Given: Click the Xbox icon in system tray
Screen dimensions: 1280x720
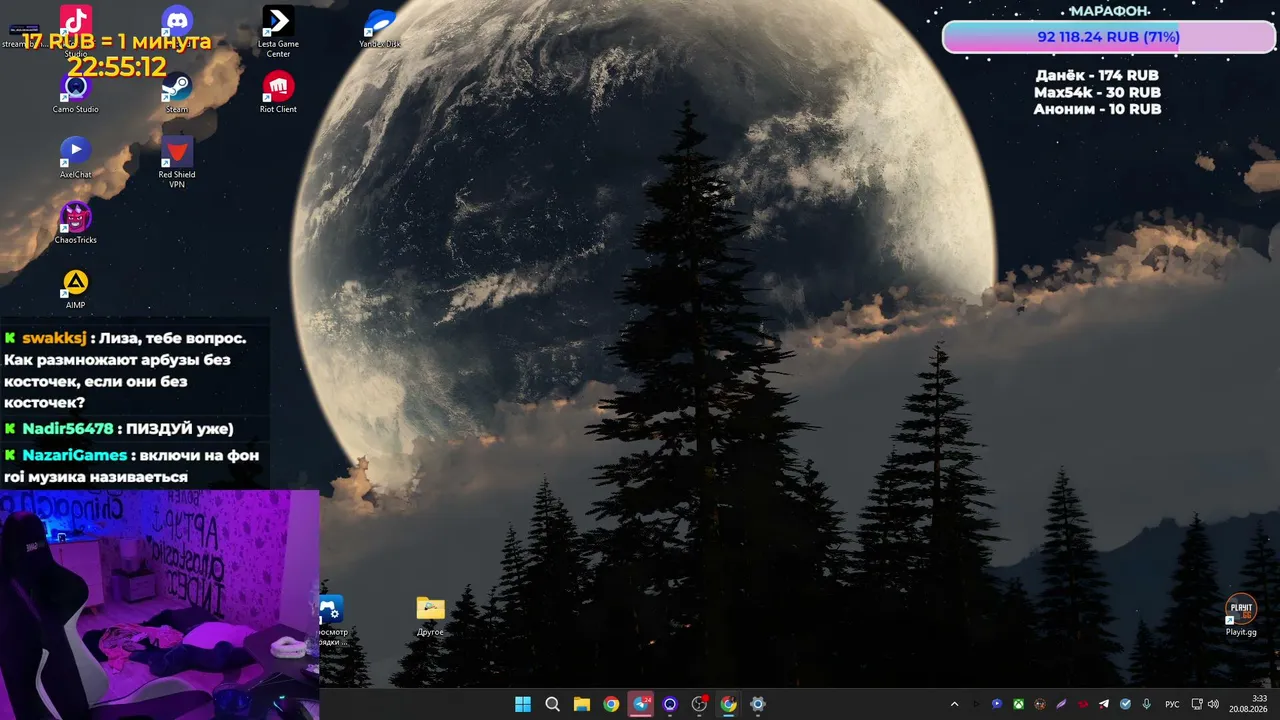Looking at the screenshot, I should coord(1018,704).
